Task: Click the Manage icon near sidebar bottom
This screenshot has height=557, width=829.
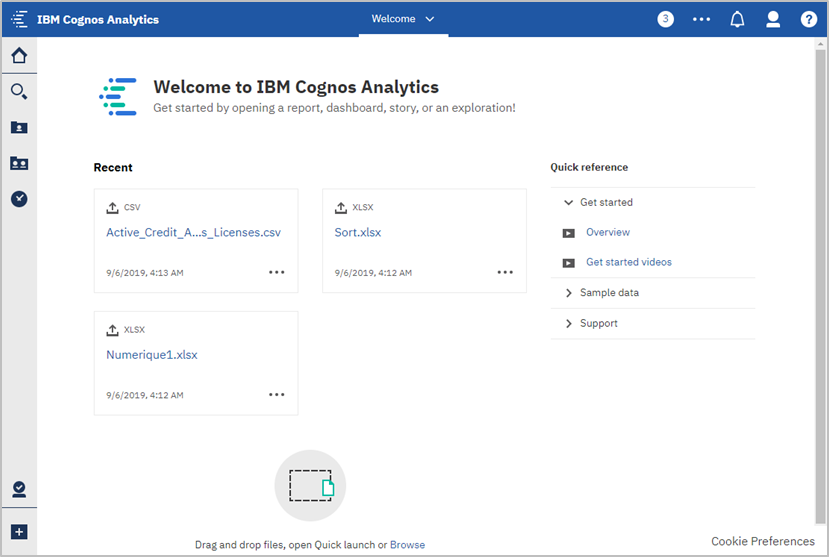Action: tap(18, 489)
